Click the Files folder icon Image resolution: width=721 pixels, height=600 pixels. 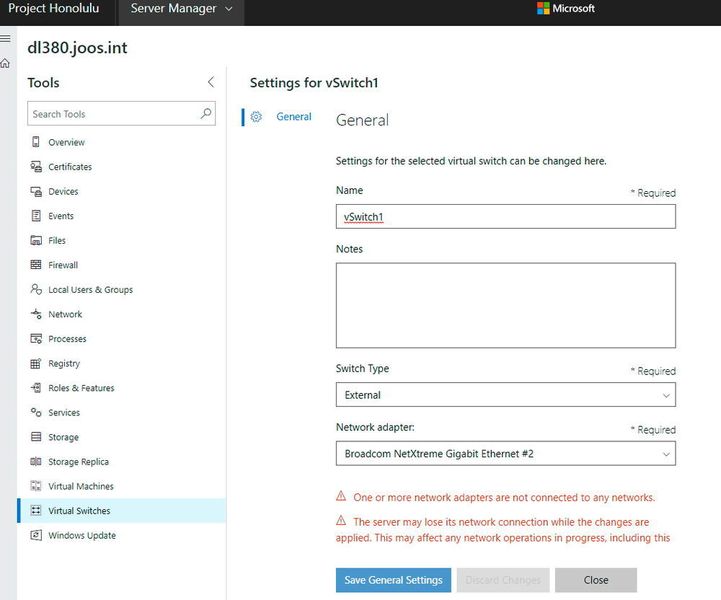35,240
